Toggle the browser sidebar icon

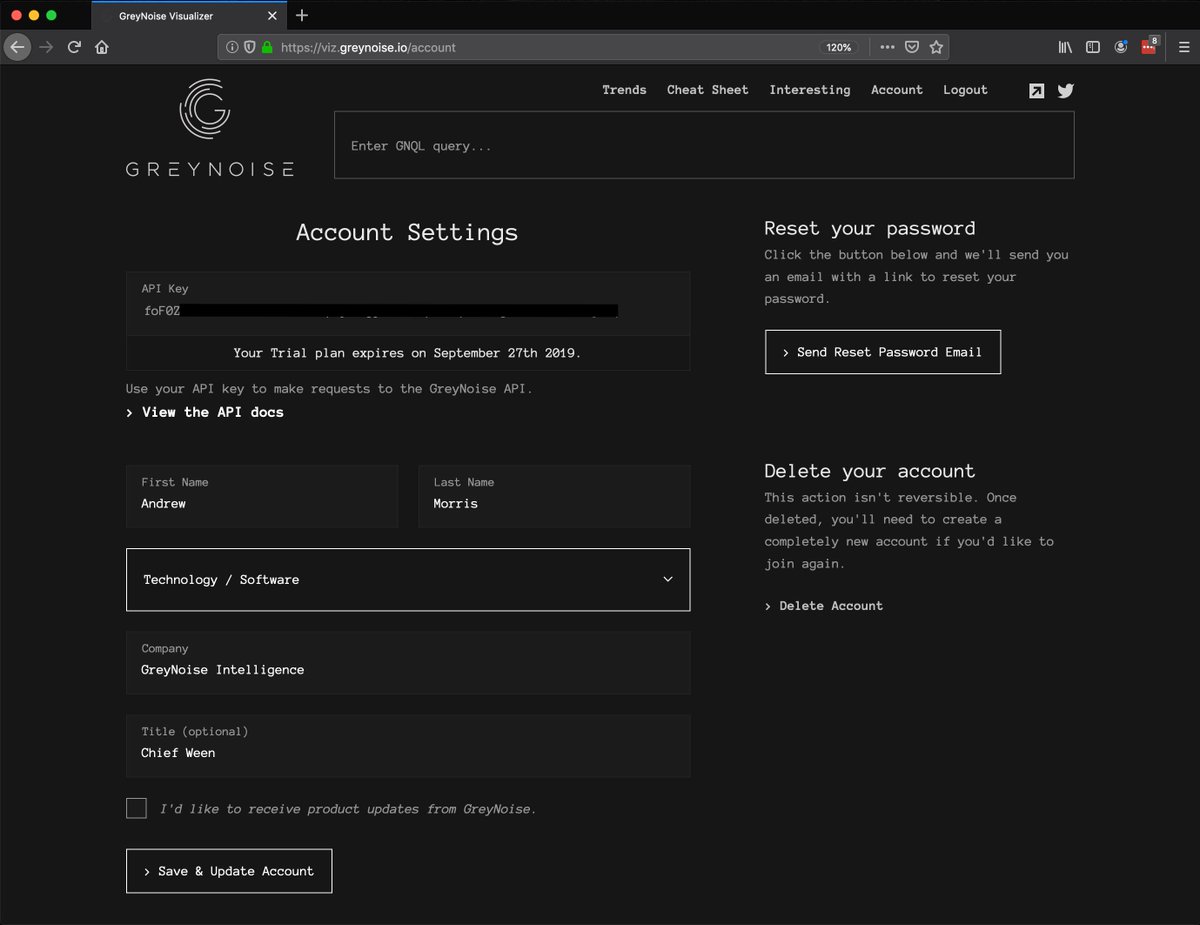pos(1093,47)
